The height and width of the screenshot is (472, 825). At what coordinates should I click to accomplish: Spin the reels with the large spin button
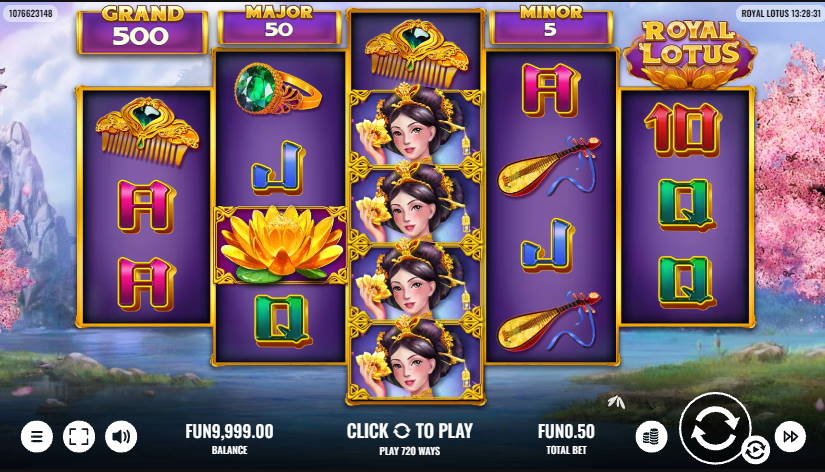(715, 428)
